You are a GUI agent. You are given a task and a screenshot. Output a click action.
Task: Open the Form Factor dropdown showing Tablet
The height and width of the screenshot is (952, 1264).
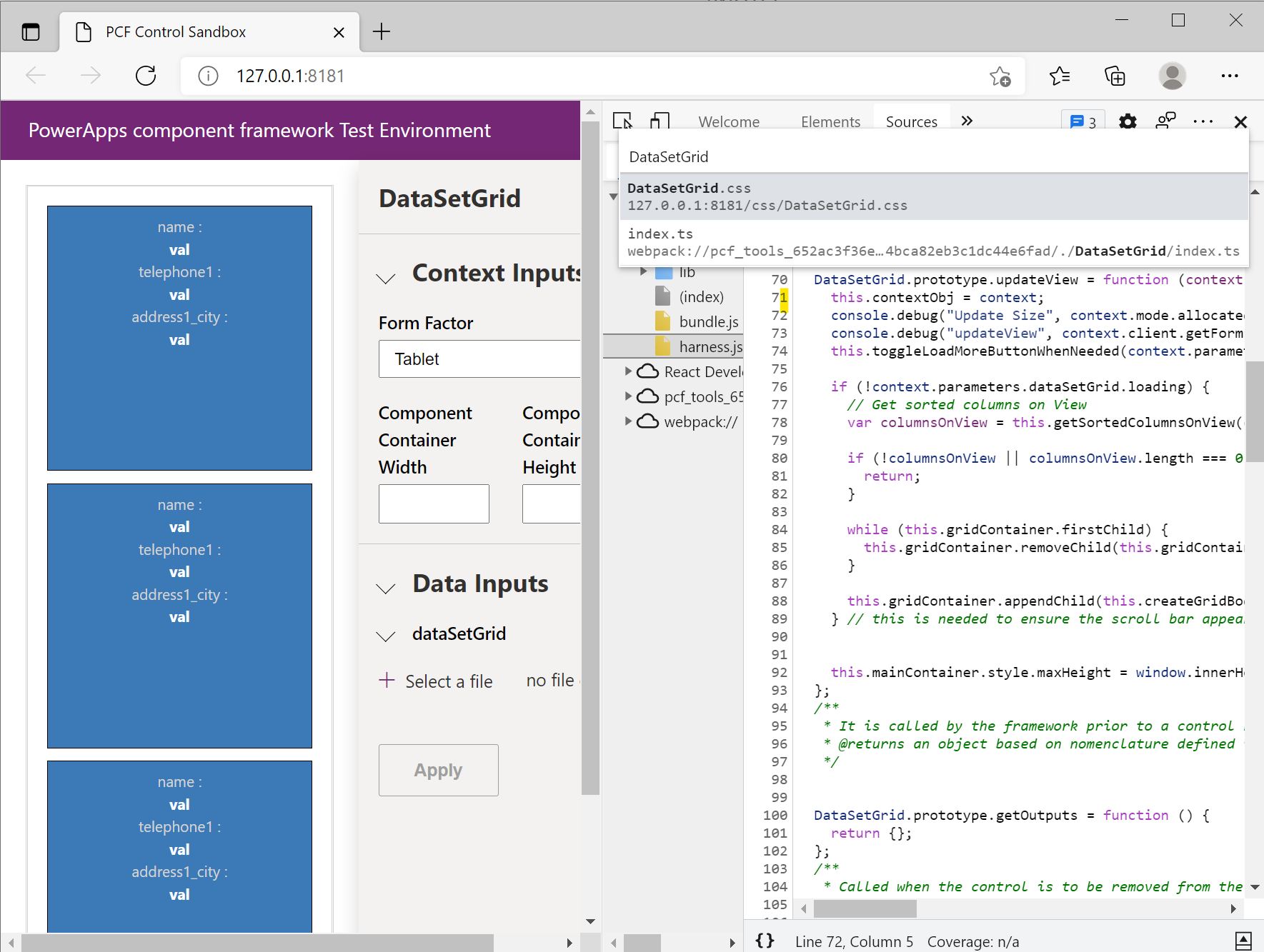[479, 359]
